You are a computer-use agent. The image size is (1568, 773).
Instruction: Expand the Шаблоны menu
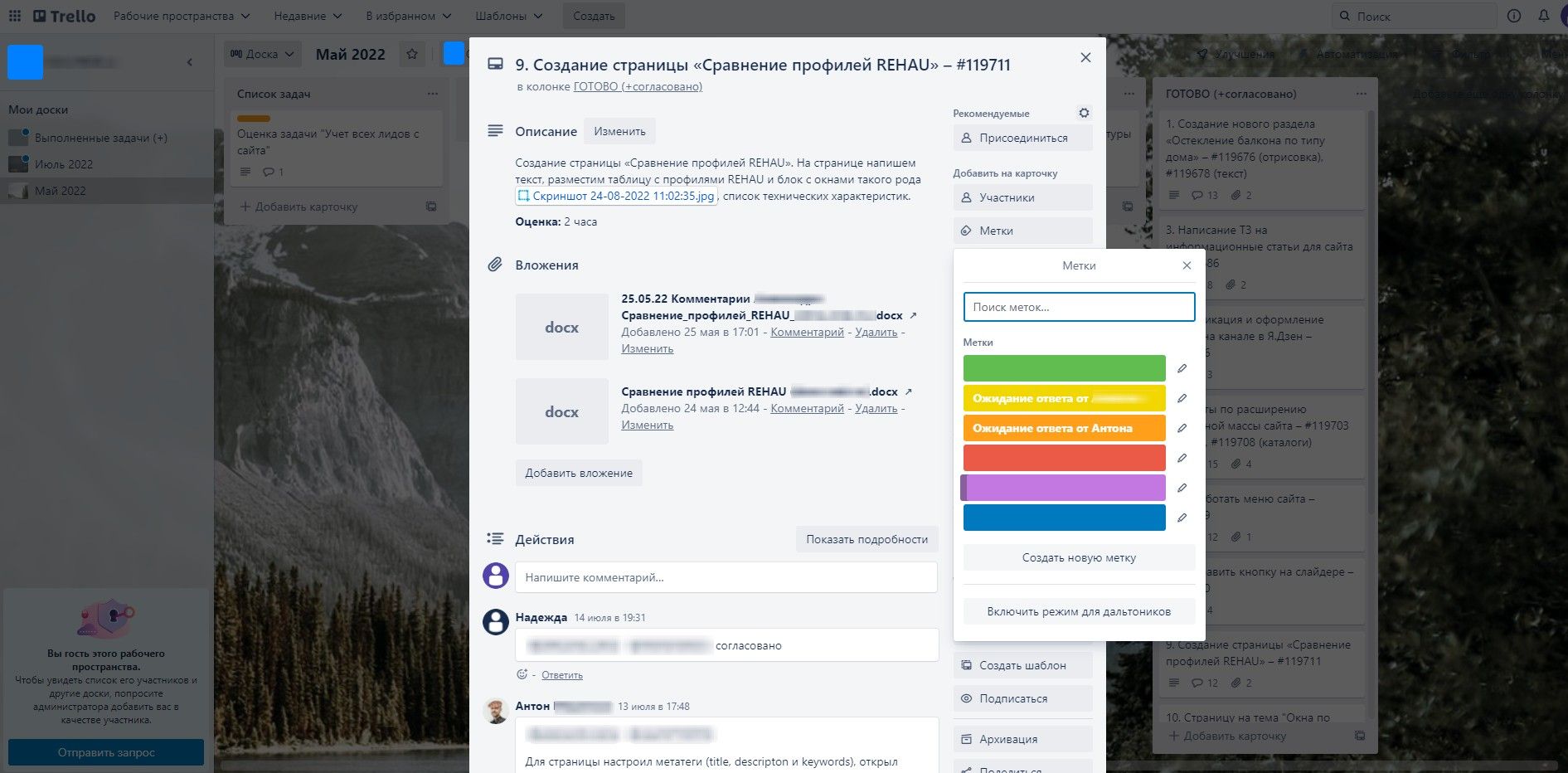point(508,16)
